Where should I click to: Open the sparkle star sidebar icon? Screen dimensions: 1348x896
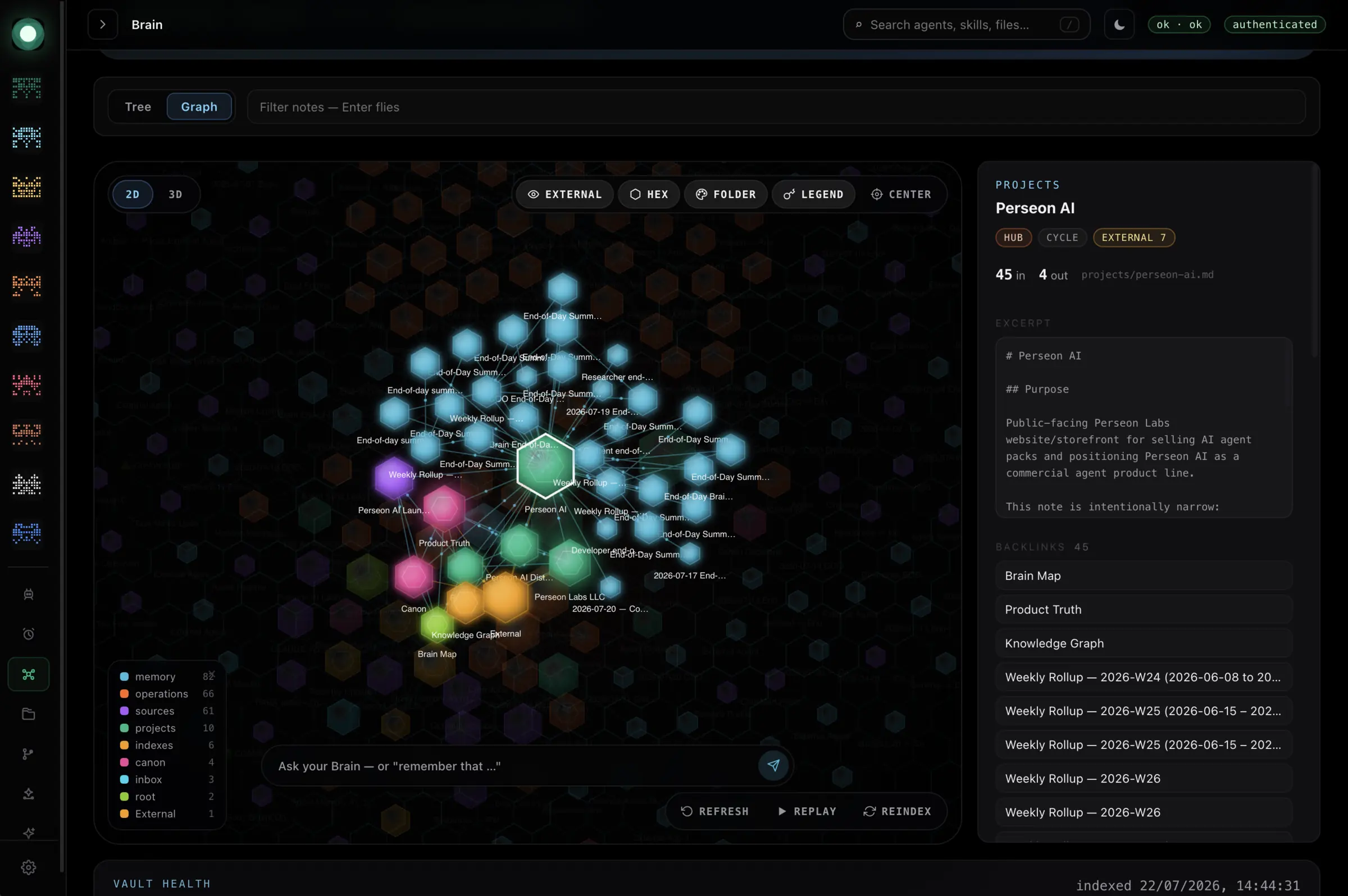[28, 833]
